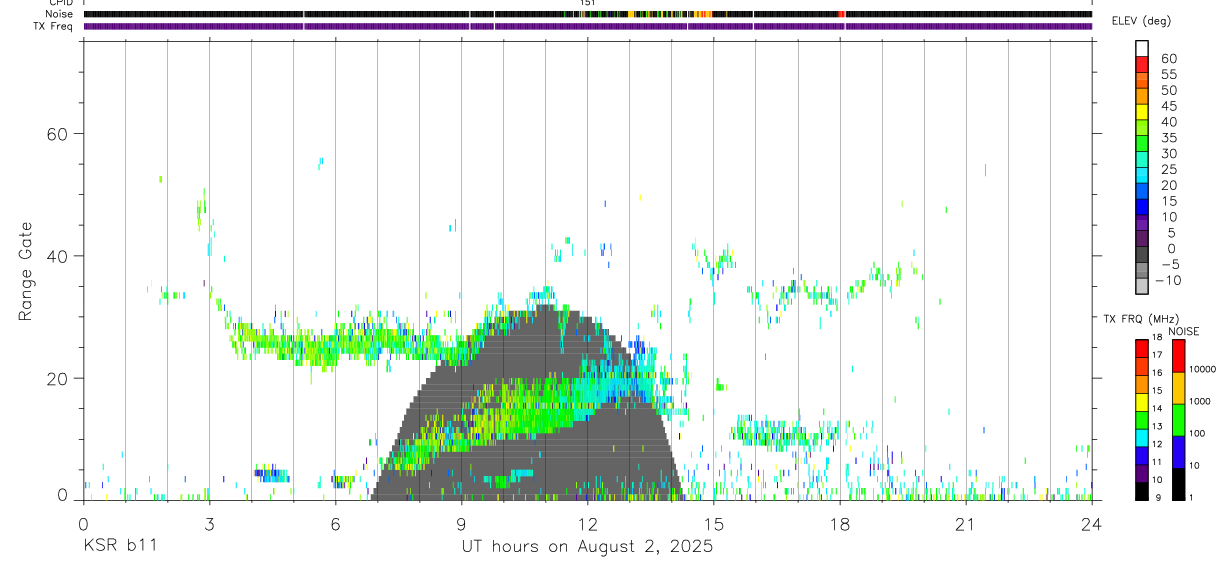Image resolution: width=1228 pixels, height=567 pixels.
Task: Click the blue segment of the NOISE bar
Action: (1179, 452)
